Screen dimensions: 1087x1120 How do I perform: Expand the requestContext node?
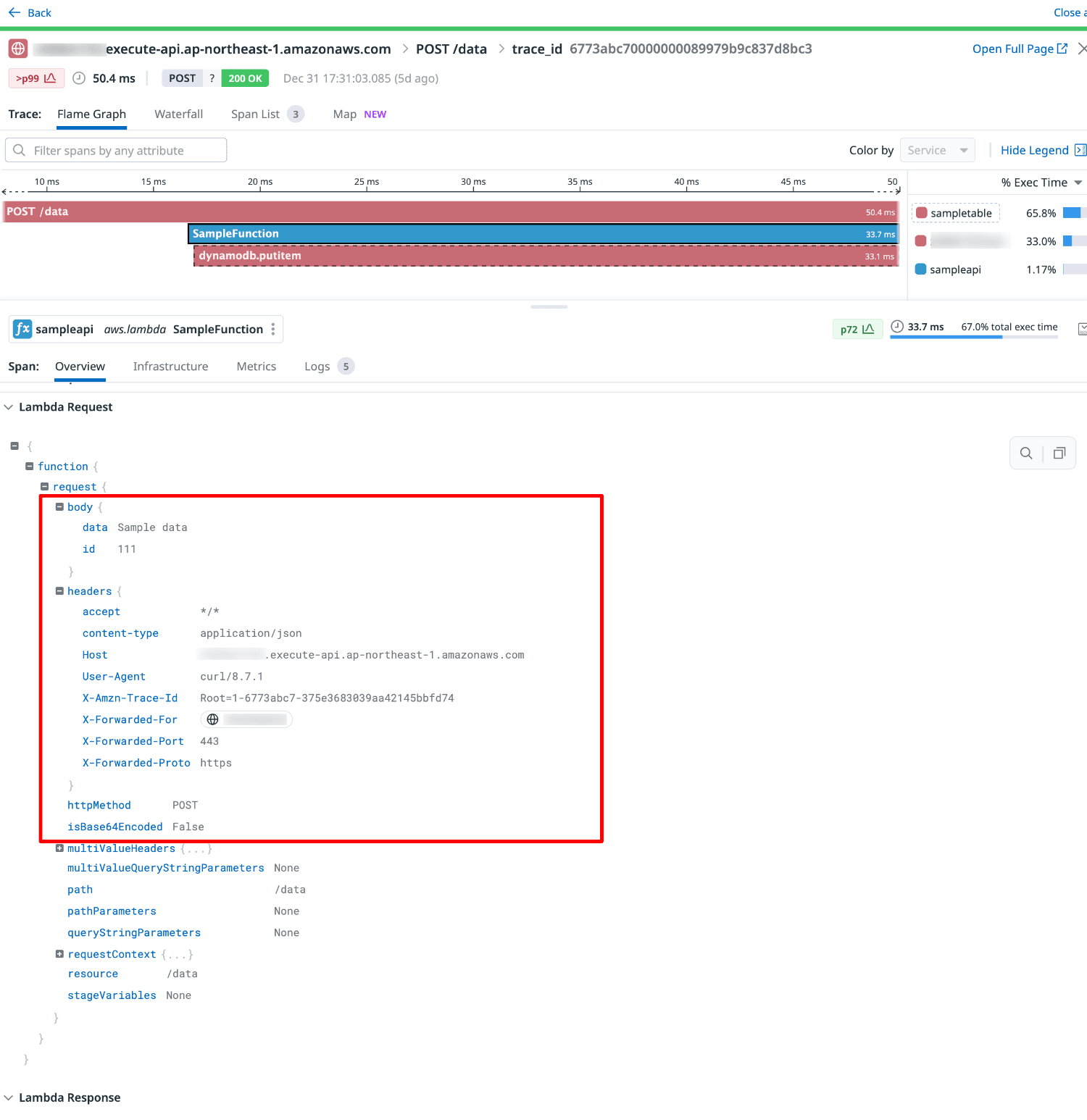tap(59, 954)
